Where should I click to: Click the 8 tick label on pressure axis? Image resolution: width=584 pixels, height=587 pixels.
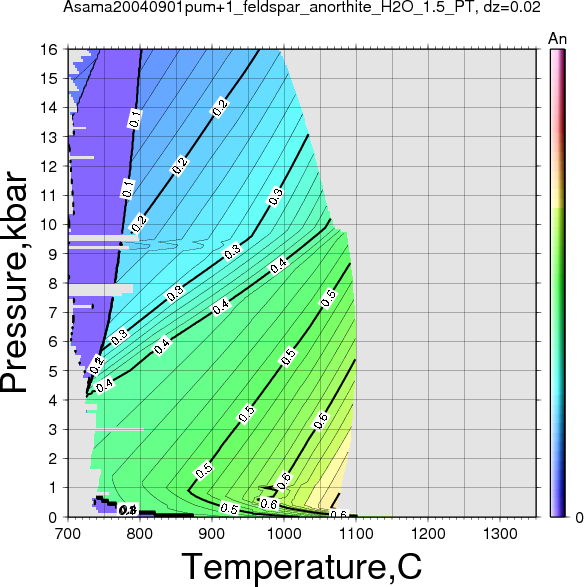(53, 283)
